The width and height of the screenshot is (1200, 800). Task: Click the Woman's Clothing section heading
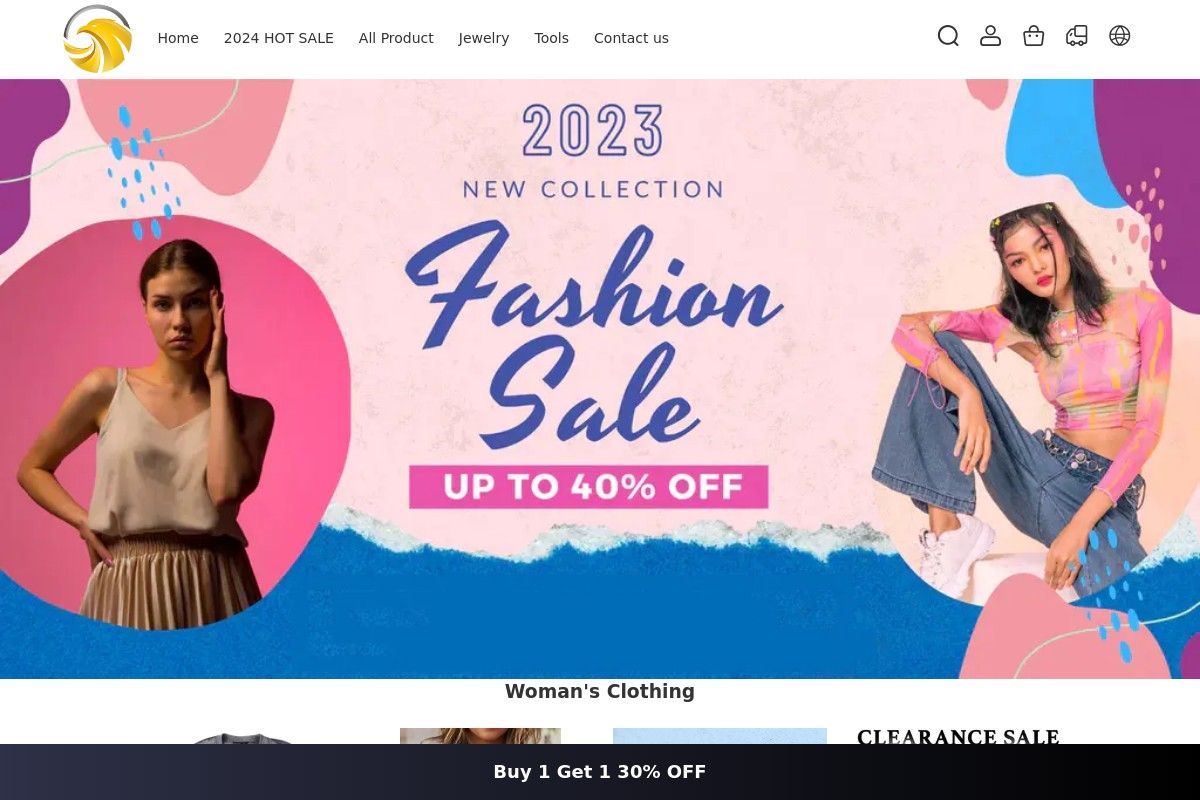(600, 691)
